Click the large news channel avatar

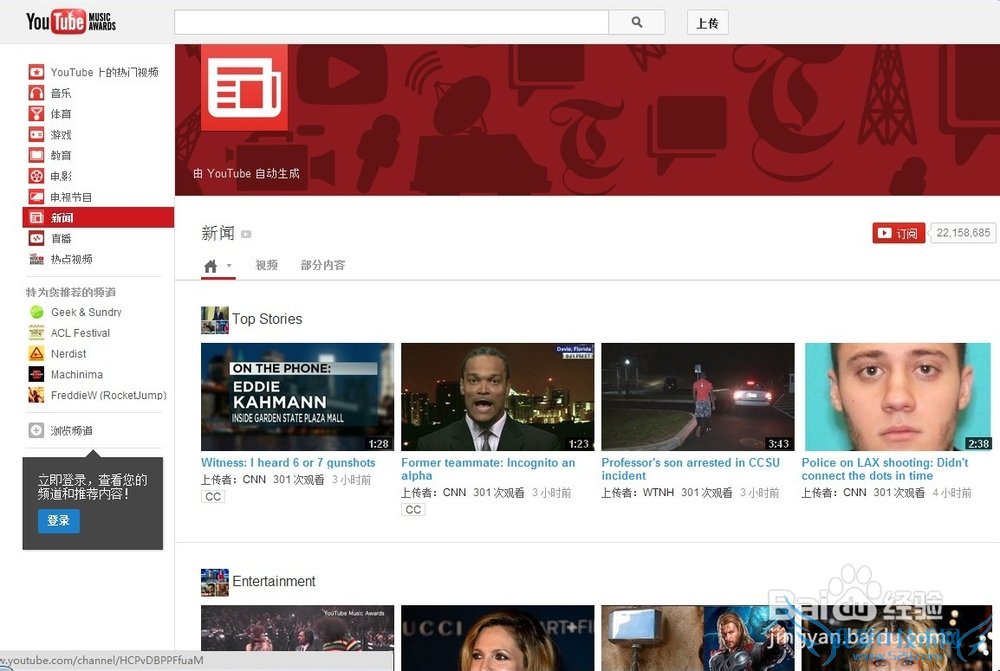pyautogui.click(x=244, y=87)
